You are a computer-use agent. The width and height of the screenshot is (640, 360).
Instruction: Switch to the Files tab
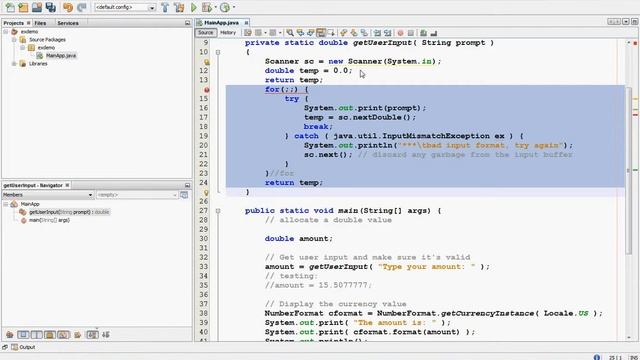(40, 23)
